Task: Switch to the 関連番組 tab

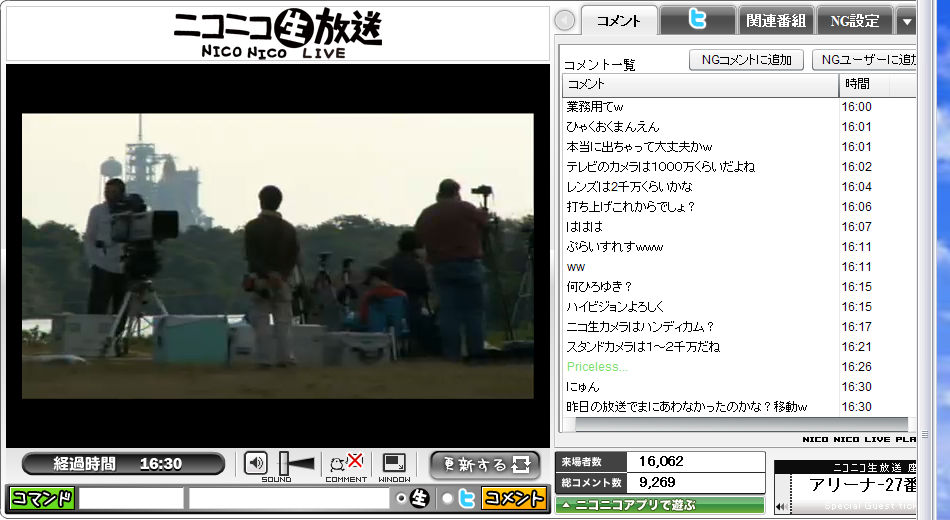Action: coord(776,21)
